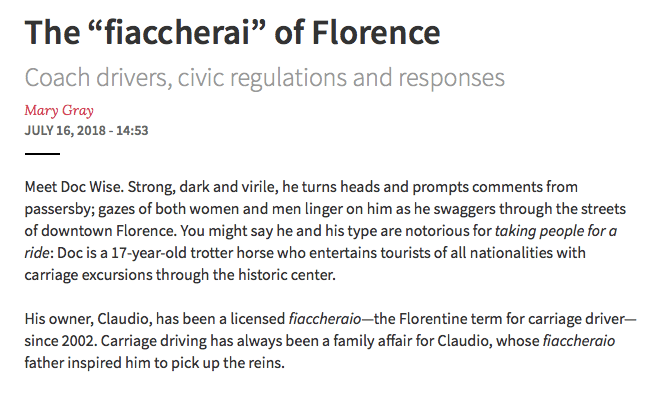This screenshot has height=407, width=647.
Task: Click the author name Mary Gray
Action: point(59,110)
